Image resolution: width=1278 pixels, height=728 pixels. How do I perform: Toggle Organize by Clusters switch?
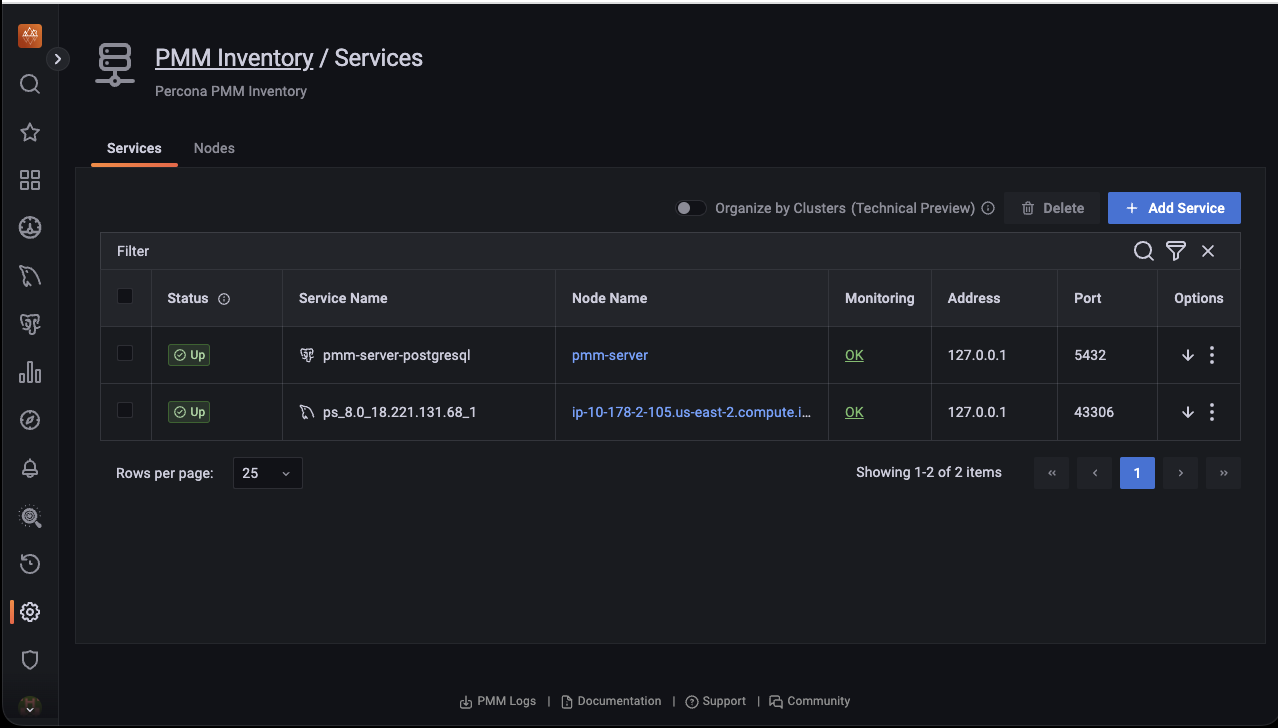[690, 208]
